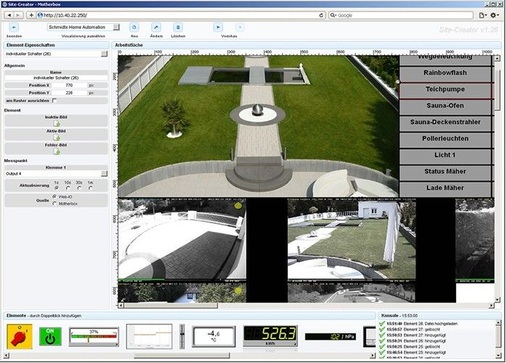
Task: Select the Motherbox source radio button
Action: [x=55, y=203]
